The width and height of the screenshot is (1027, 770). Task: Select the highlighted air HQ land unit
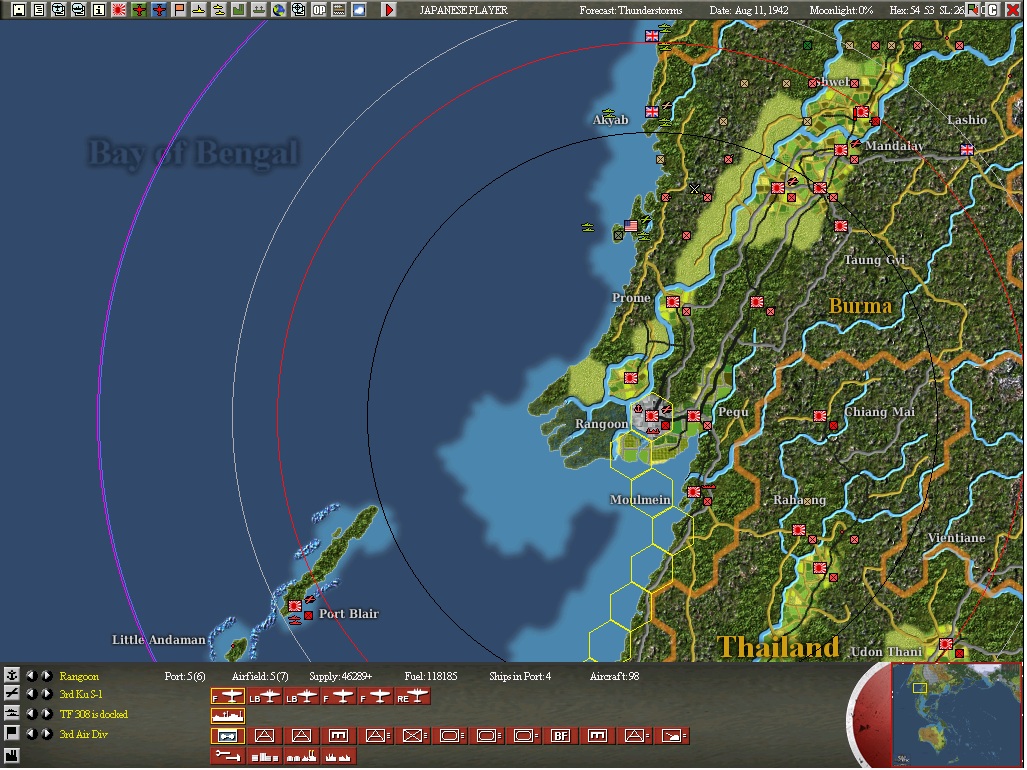(227, 736)
